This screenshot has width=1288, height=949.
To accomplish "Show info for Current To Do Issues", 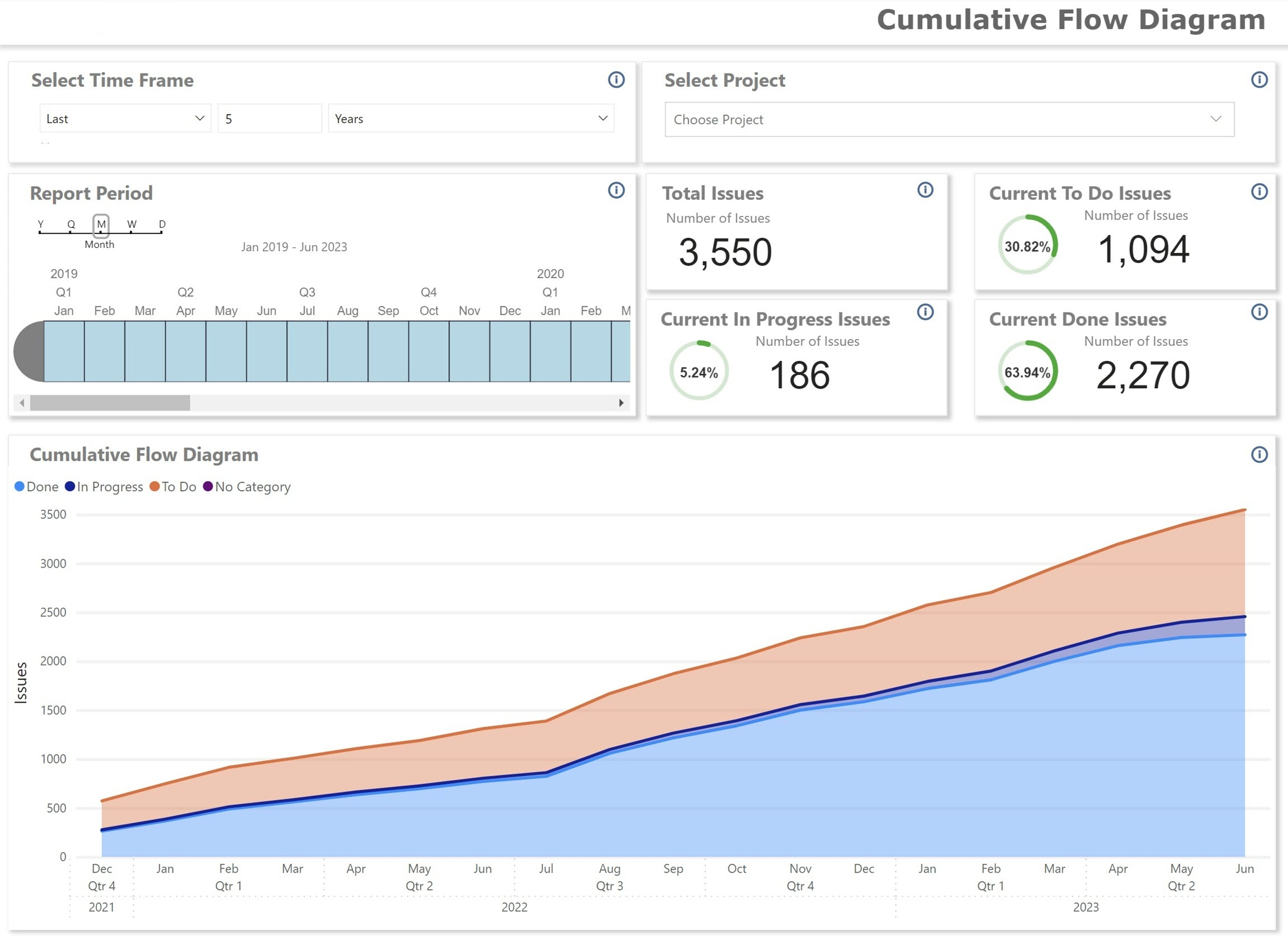I will tap(1258, 191).
